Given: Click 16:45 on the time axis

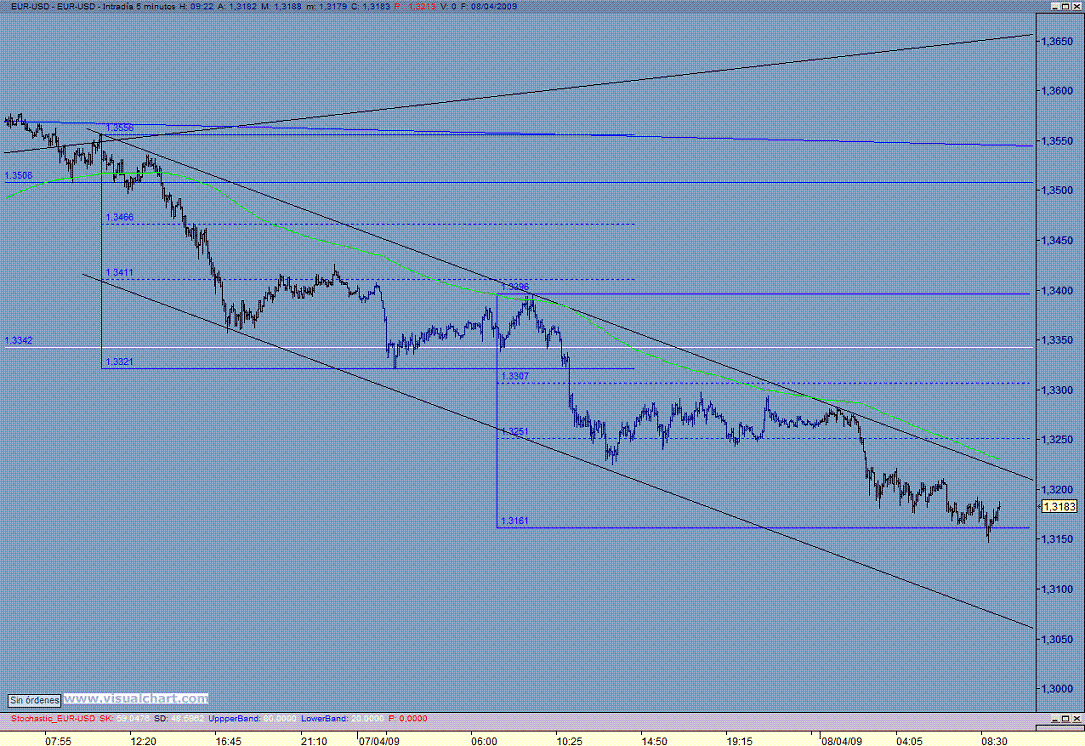Looking at the screenshot, I should tap(228, 741).
